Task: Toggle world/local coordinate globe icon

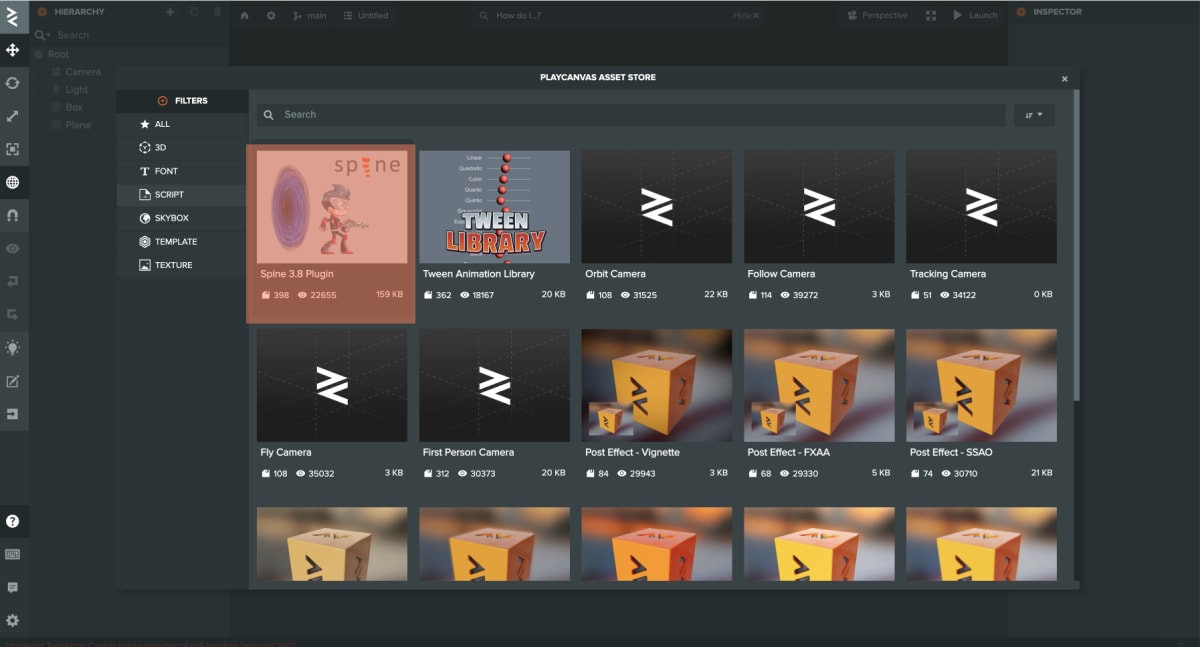Action: (x=12, y=182)
